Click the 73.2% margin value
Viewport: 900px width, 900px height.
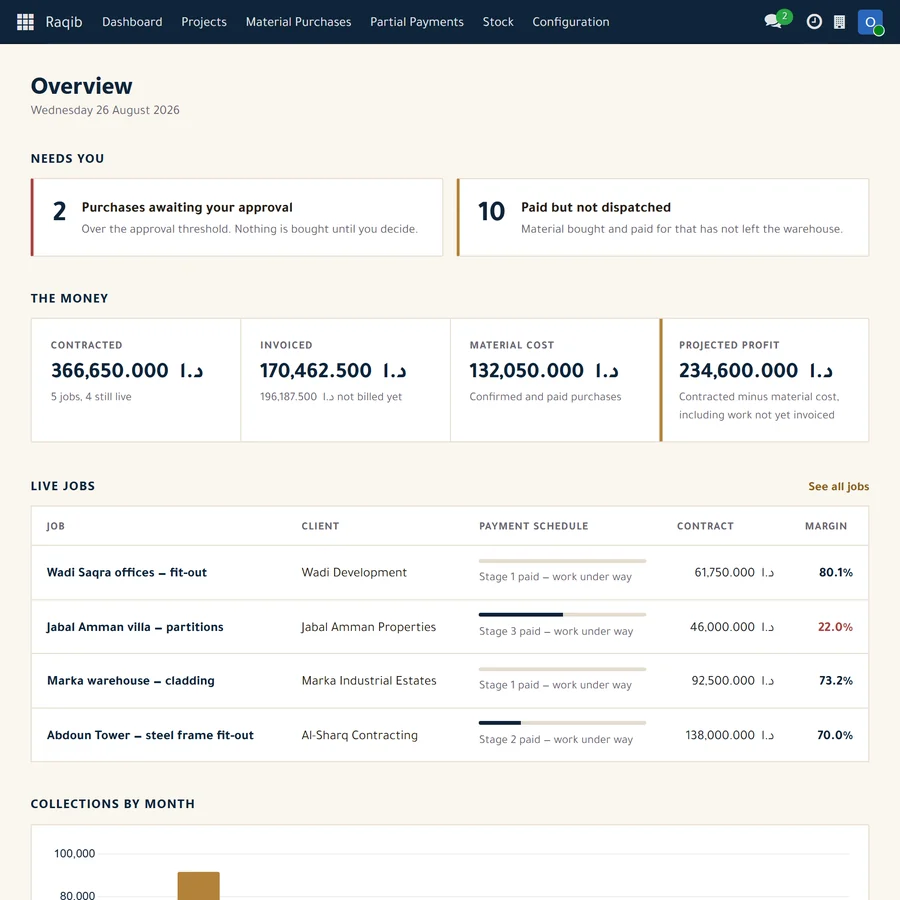coord(836,681)
